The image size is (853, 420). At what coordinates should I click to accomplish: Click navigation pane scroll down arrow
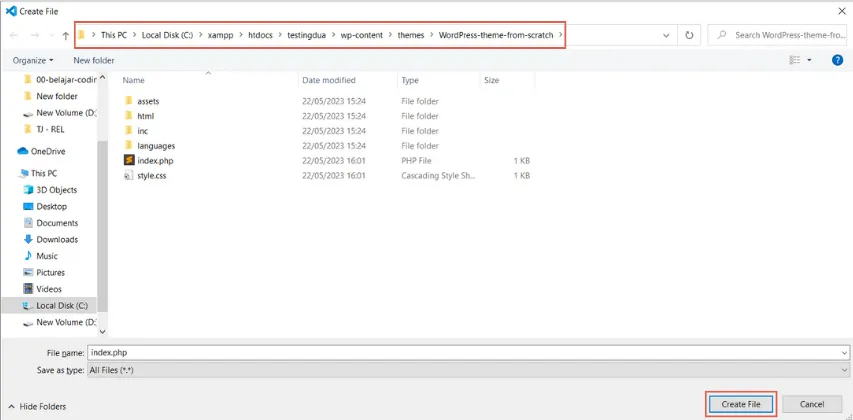pyautogui.click(x=102, y=331)
